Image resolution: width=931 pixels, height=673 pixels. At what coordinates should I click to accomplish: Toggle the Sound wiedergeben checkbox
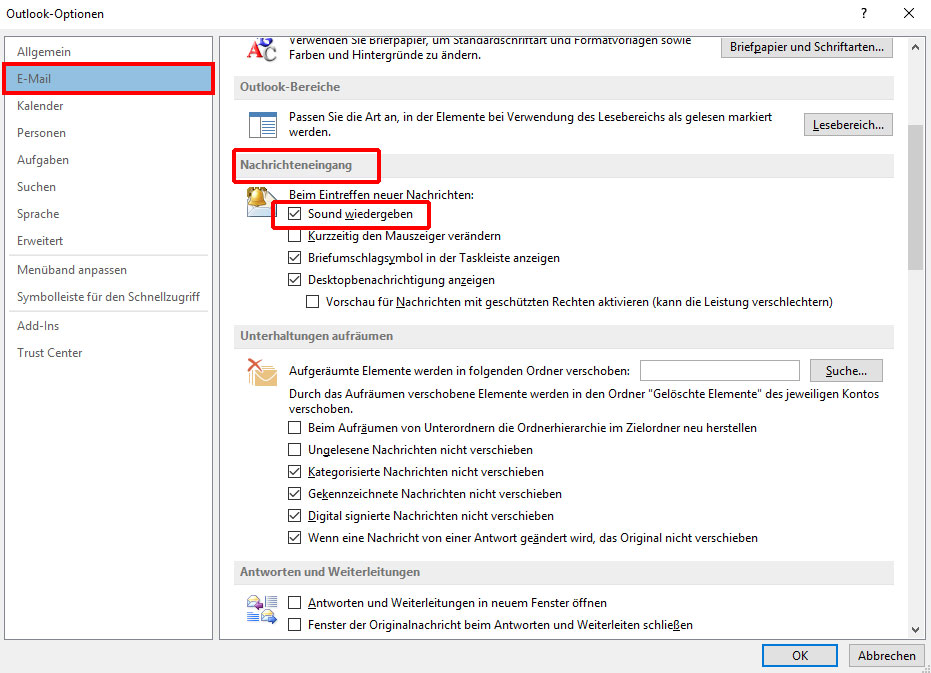click(x=294, y=214)
